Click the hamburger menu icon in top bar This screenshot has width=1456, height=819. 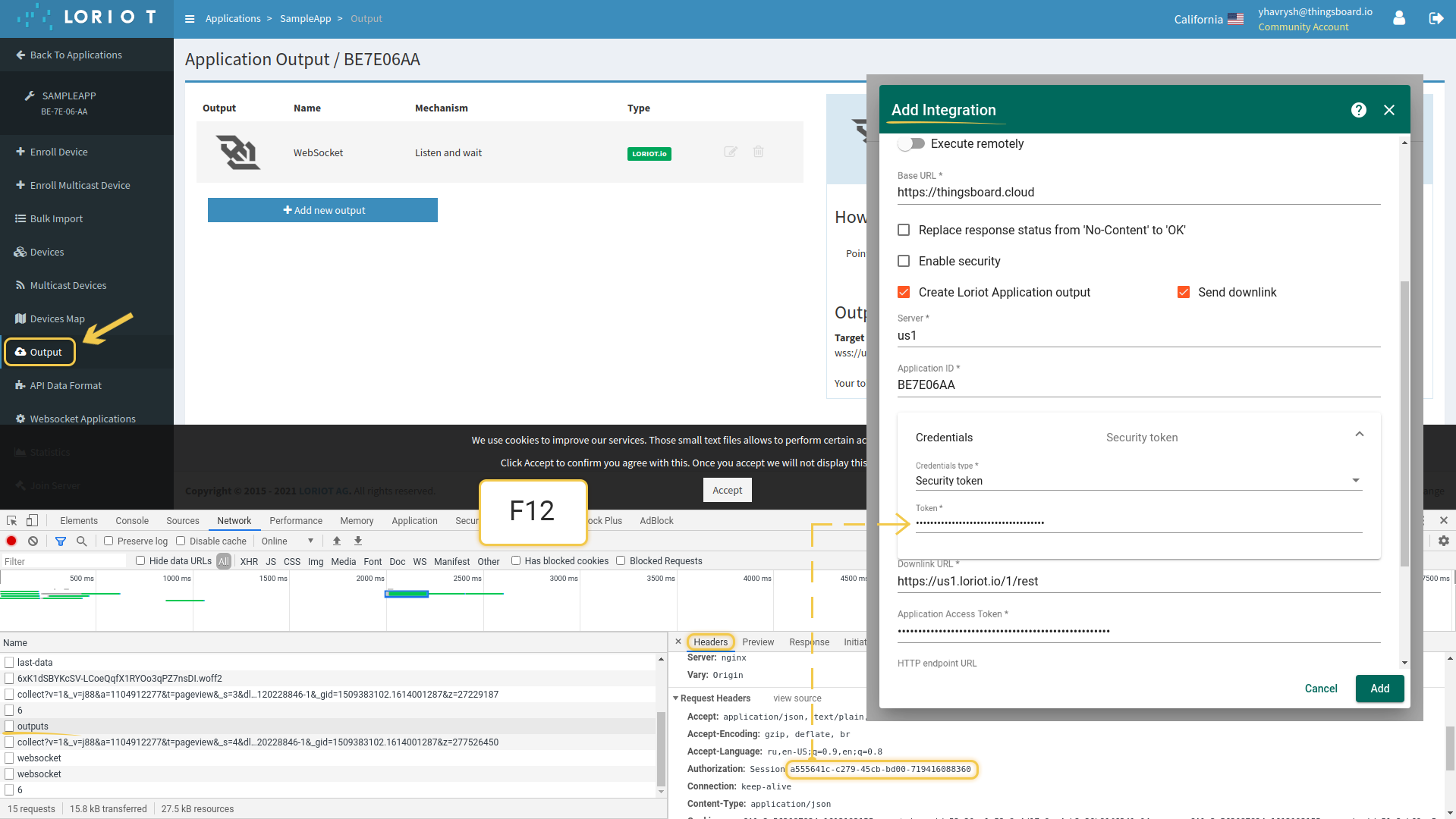190,19
